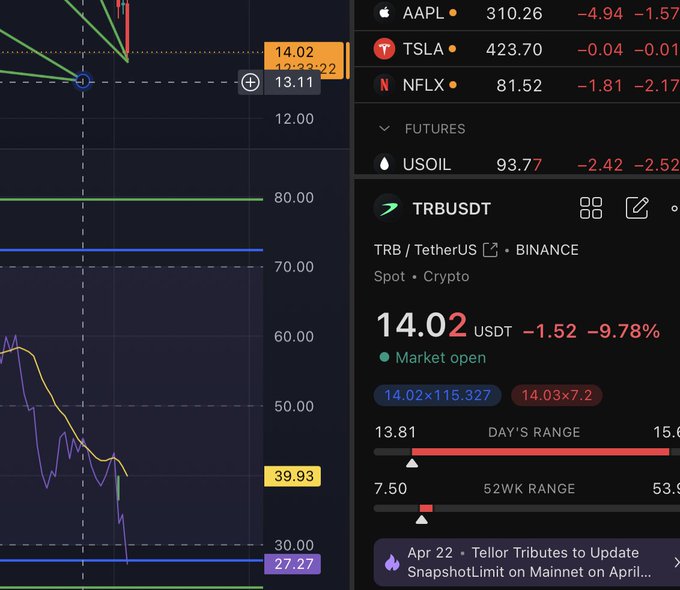Click the Apple logo beside AAPL
Image resolution: width=680 pixels, height=590 pixels.
tap(384, 13)
